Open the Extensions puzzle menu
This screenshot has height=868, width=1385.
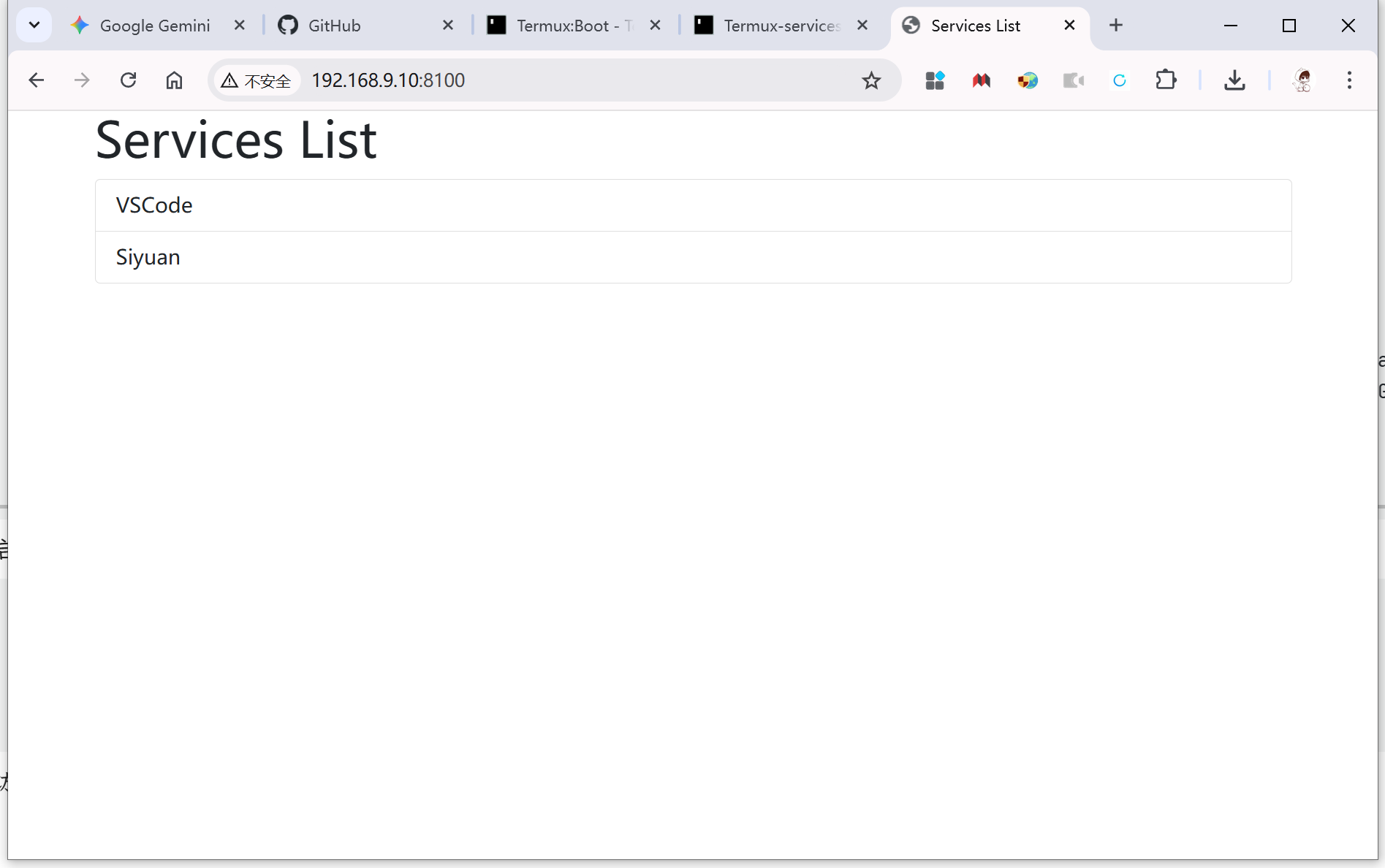click(x=1166, y=80)
